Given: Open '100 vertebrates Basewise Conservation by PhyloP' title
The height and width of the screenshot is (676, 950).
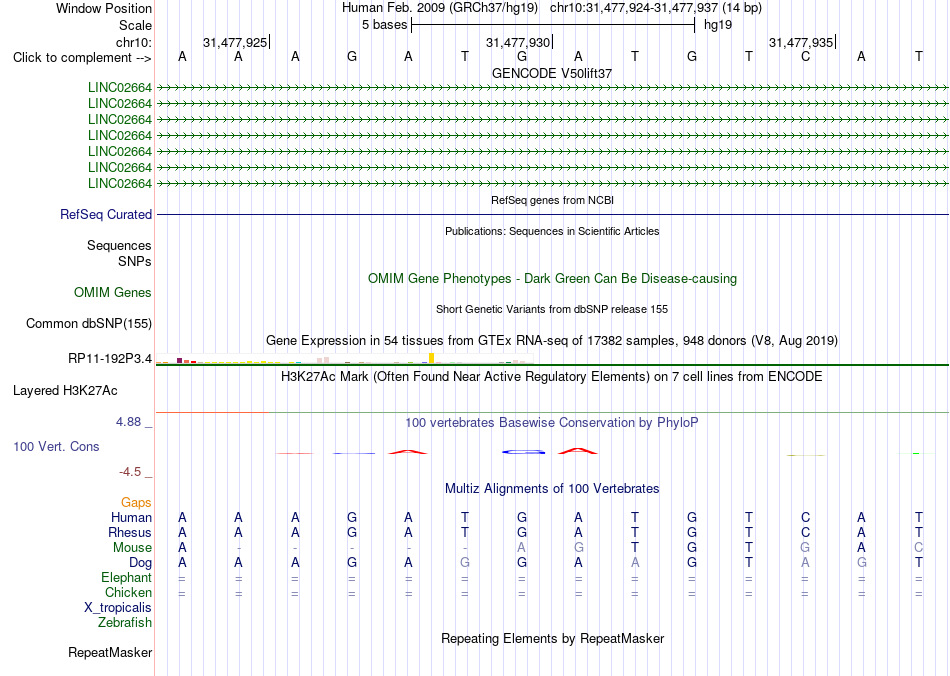Looking at the screenshot, I should 552,423.
